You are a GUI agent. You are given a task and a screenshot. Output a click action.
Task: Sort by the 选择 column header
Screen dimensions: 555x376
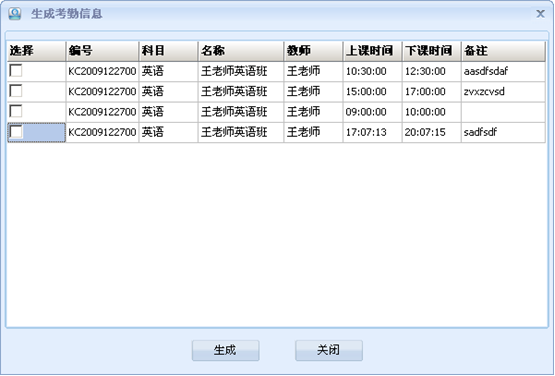(36, 51)
